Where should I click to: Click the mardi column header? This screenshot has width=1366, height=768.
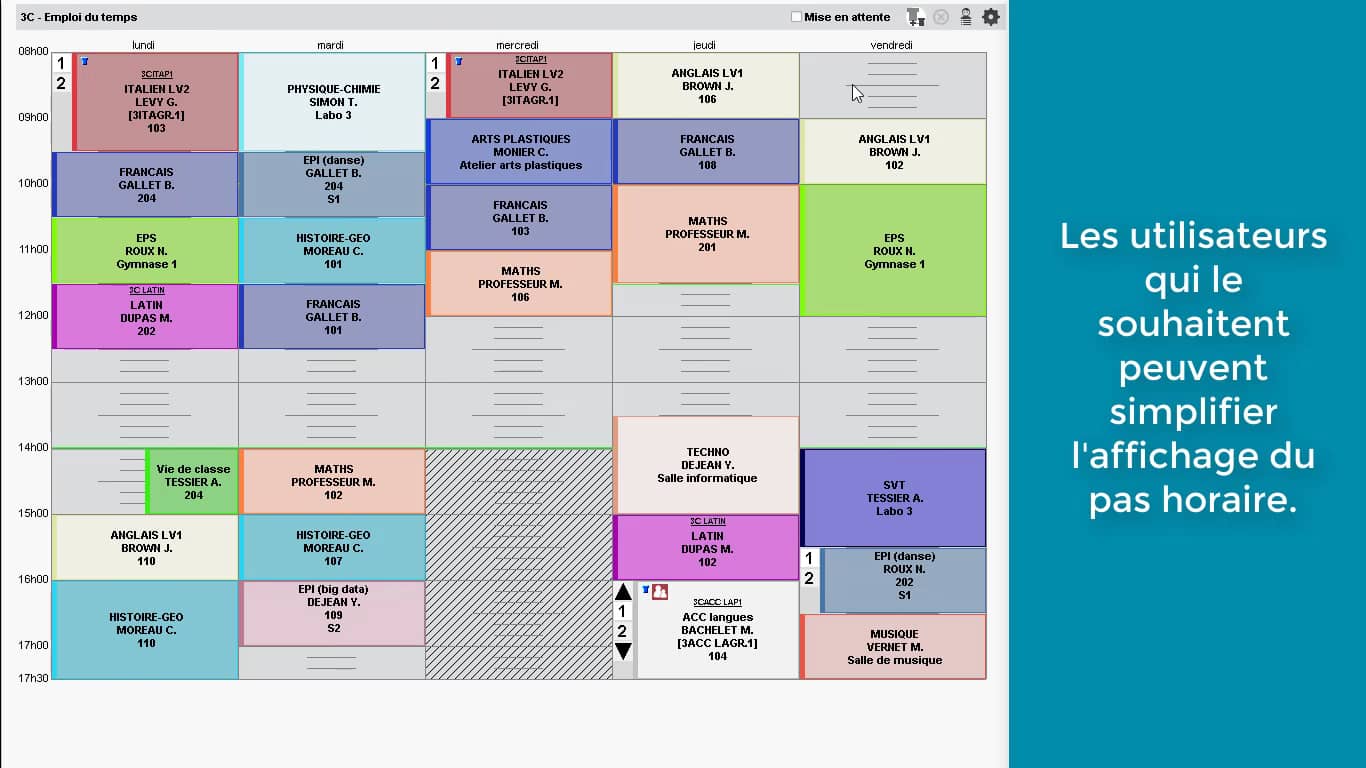(331, 45)
